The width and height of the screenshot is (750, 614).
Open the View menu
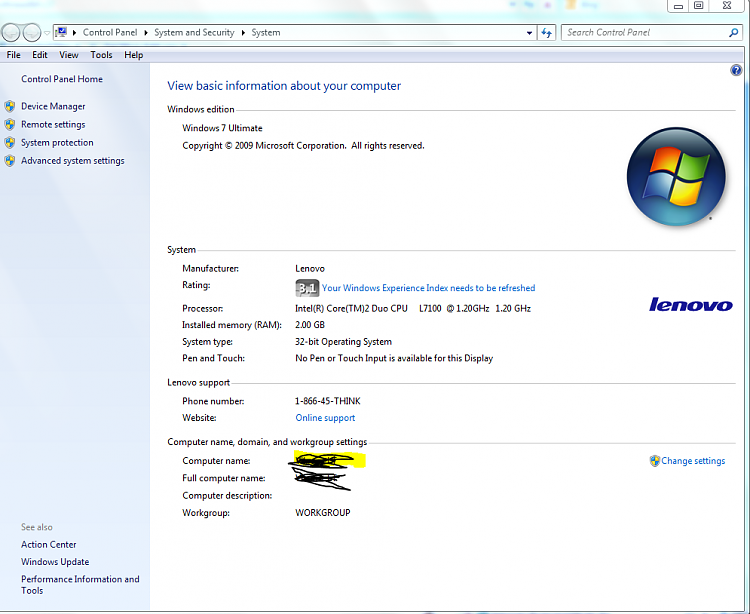pos(69,55)
